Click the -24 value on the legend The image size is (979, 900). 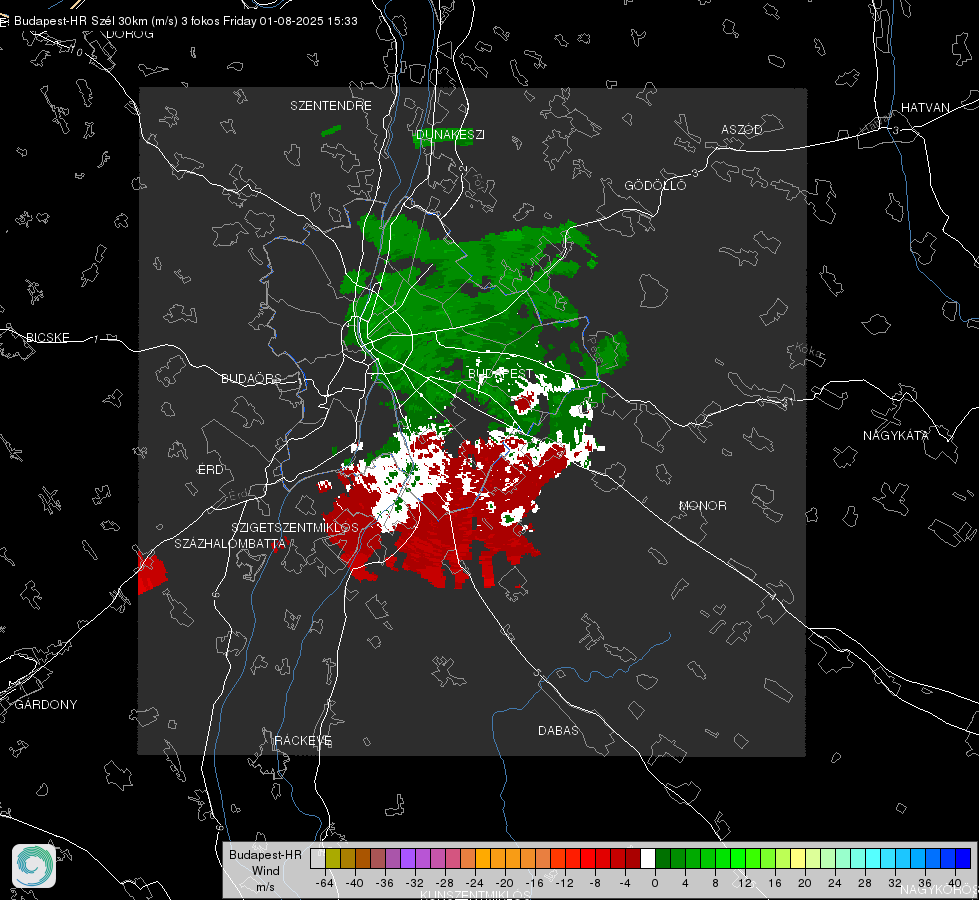click(475, 883)
